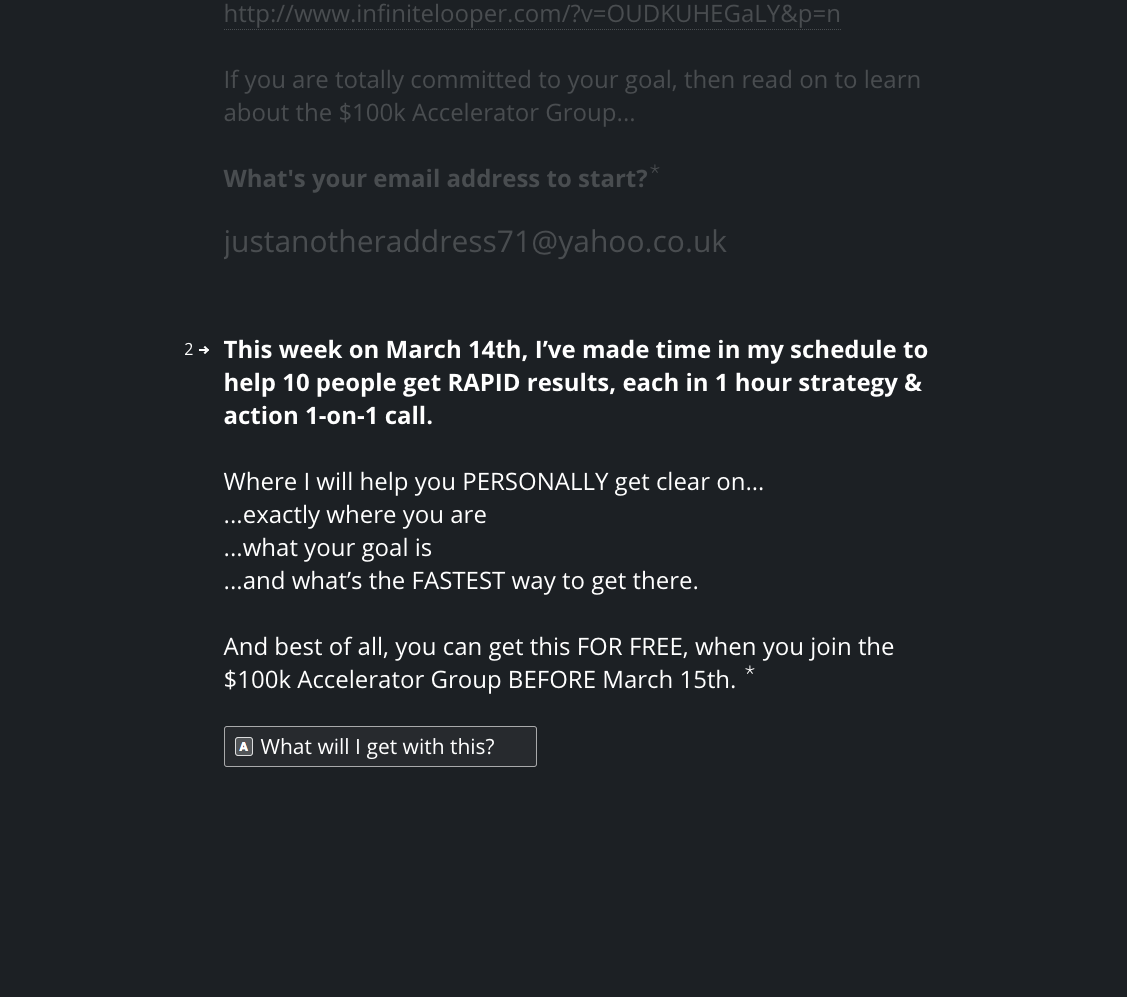Click the arrow icon beside question 2
The height and width of the screenshot is (997, 1127).
204,350
